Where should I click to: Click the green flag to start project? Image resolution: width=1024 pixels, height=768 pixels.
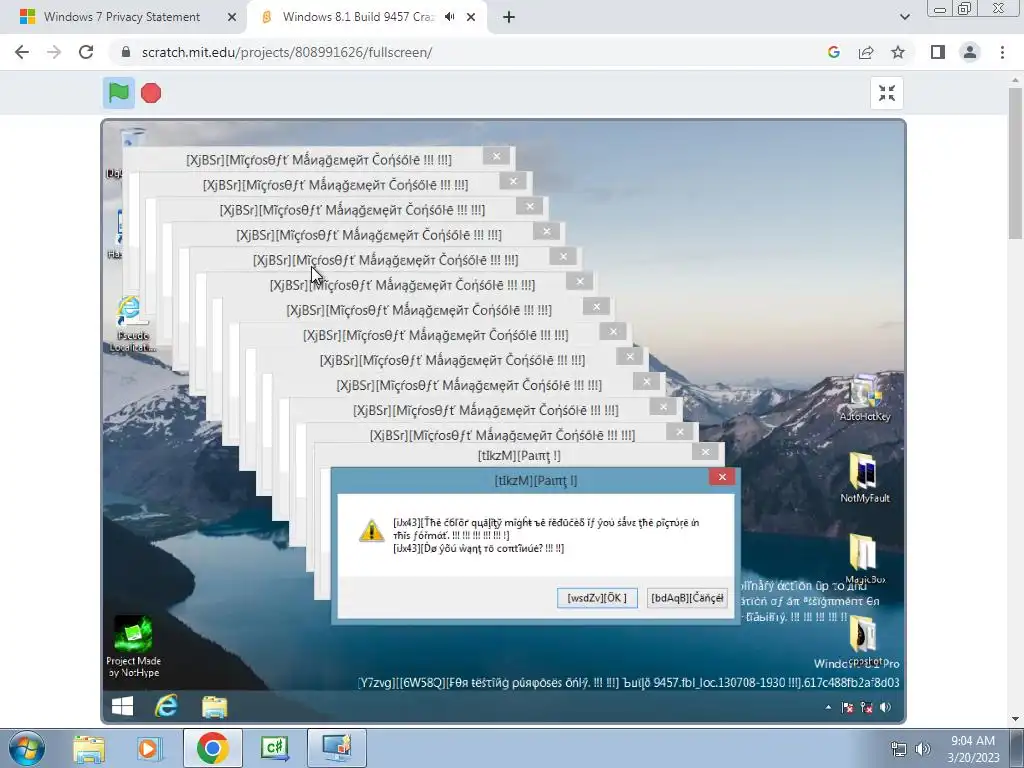(119, 93)
